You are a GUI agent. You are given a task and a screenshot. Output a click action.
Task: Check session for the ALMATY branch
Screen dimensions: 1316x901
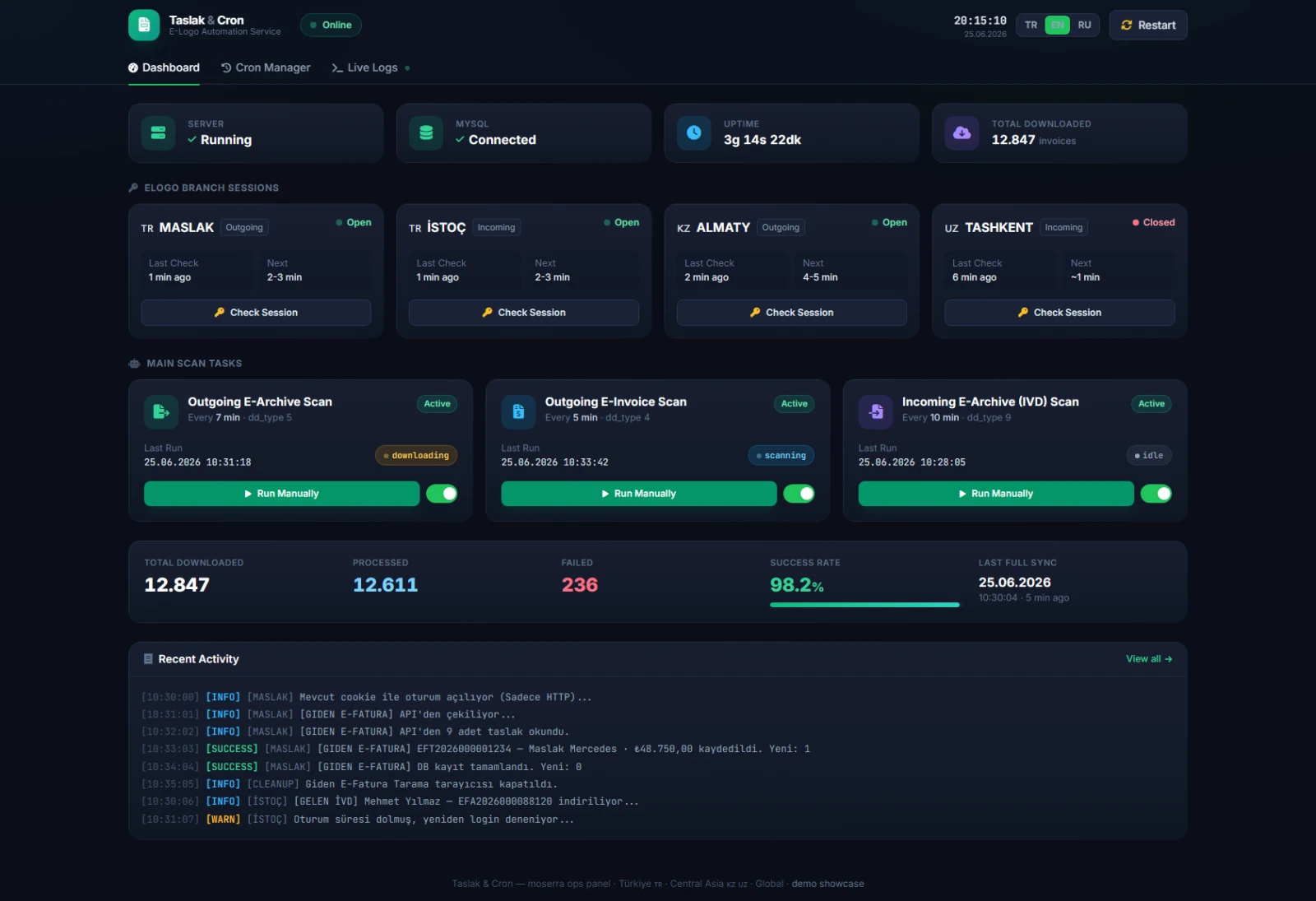[x=792, y=313]
